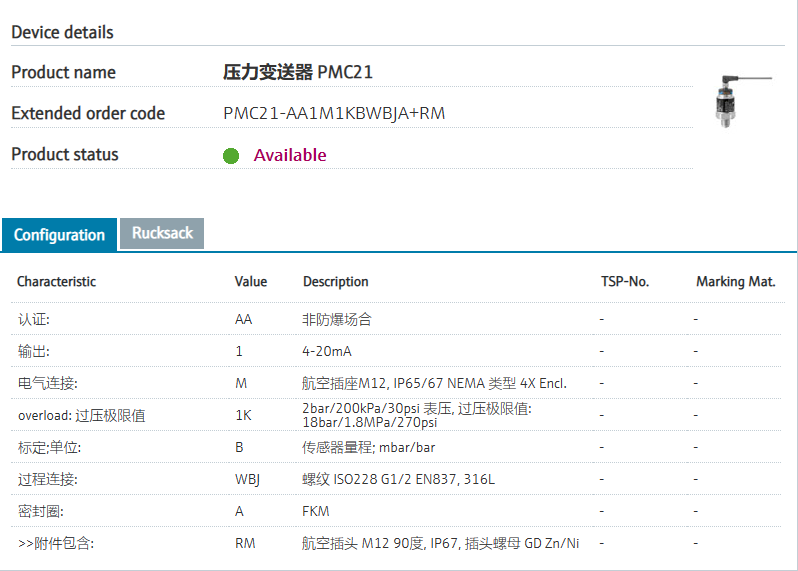Click the Description column header
This screenshot has width=798, height=571.
tap(336, 282)
